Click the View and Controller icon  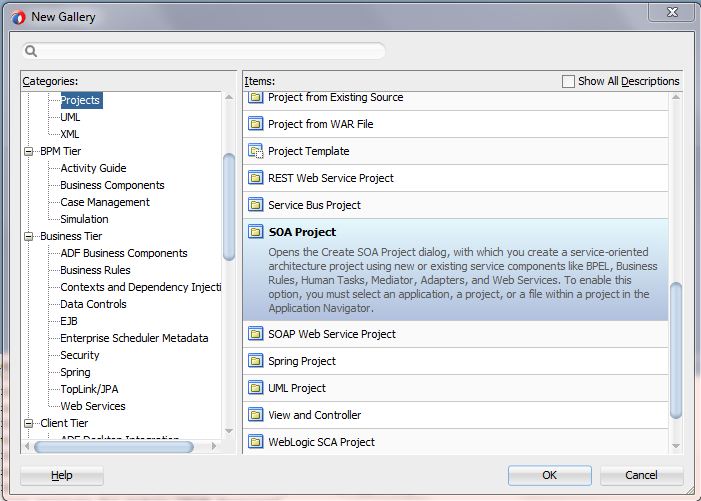pyautogui.click(x=256, y=415)
